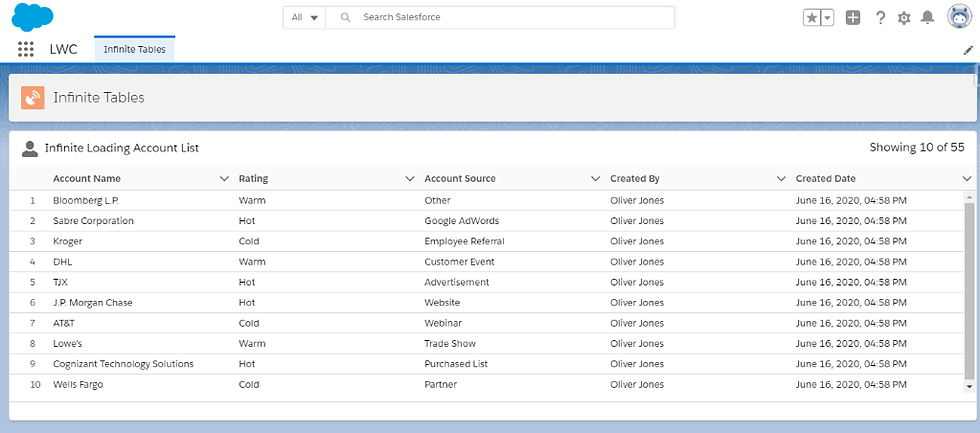Image resolution: width=980 pixels, height=433 pixels.
Task: Open the Help question mark icon
Action: (880, 18)
